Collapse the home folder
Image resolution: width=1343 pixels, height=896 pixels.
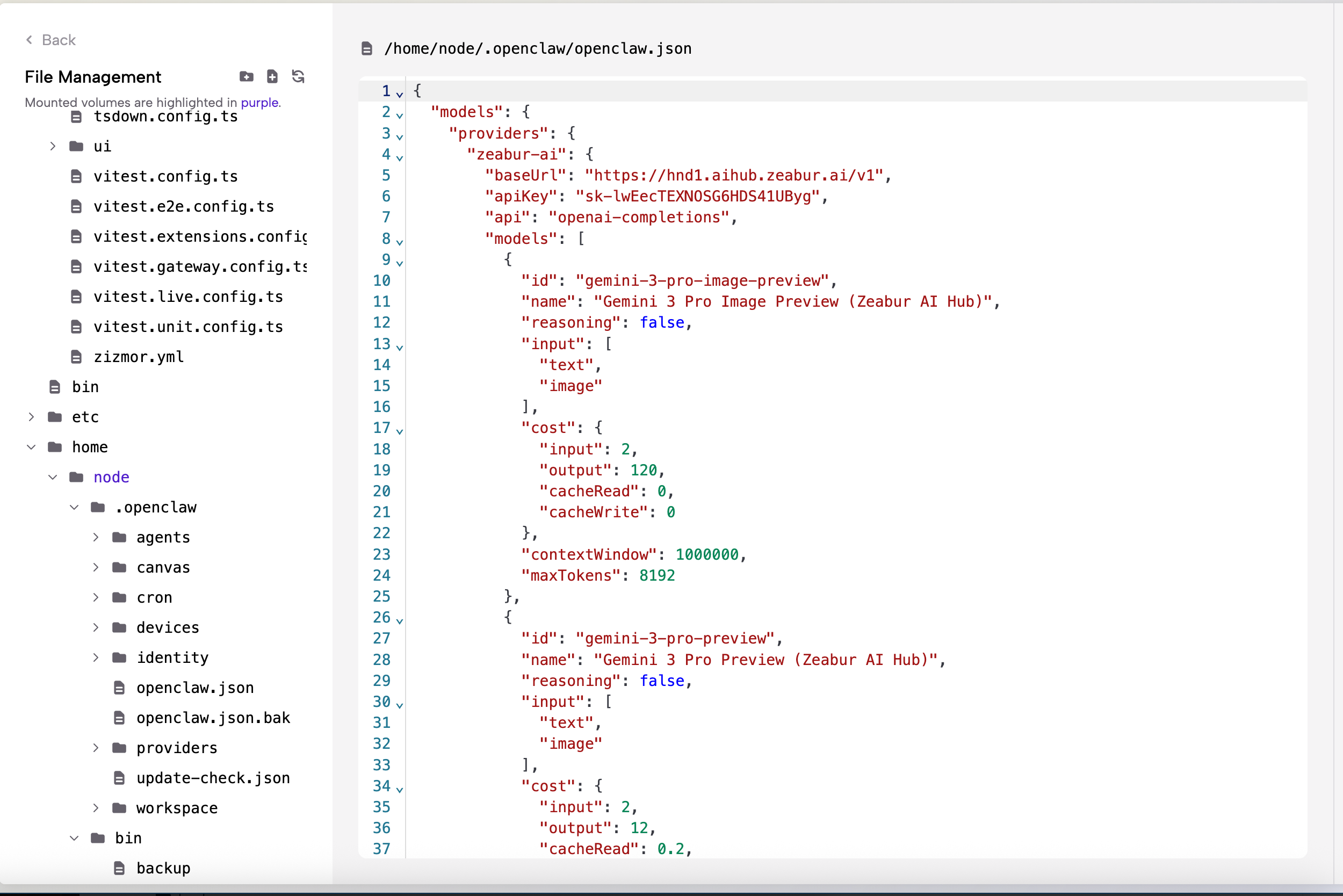point(32,447)
